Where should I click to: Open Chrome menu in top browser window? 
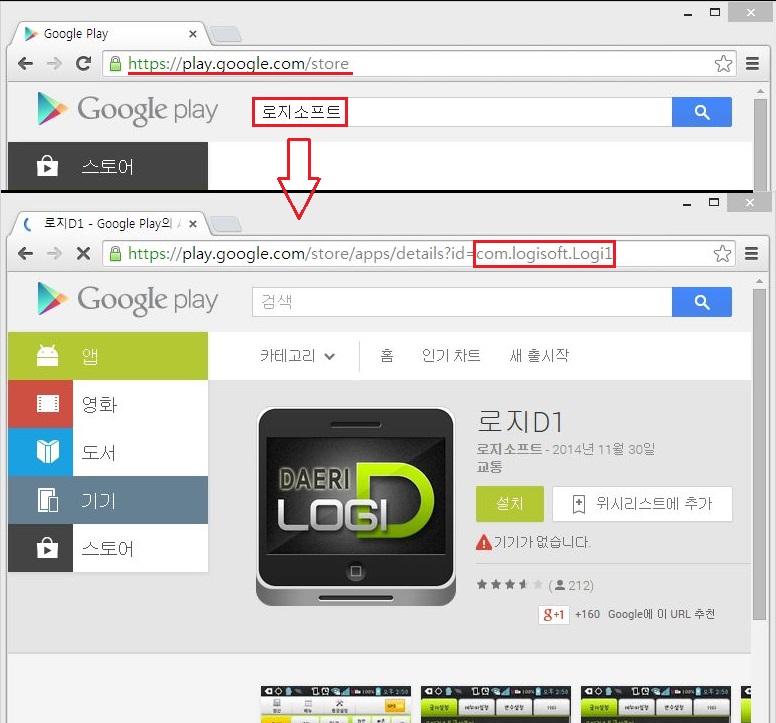(x=752, y=63)
